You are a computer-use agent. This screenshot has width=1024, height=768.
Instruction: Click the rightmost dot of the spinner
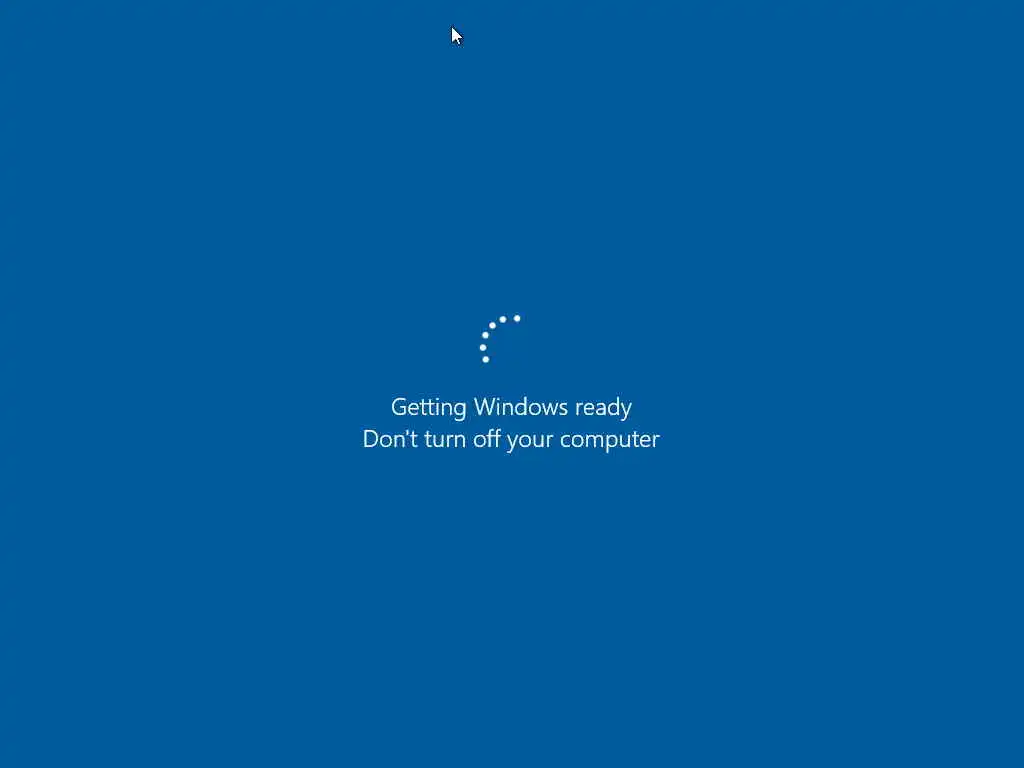(x=517, y=319)
